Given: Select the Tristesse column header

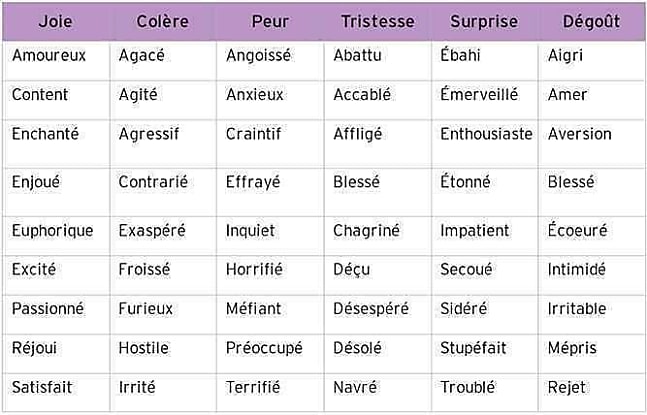Looking at the screenshot, I should (x=378, y=22).
